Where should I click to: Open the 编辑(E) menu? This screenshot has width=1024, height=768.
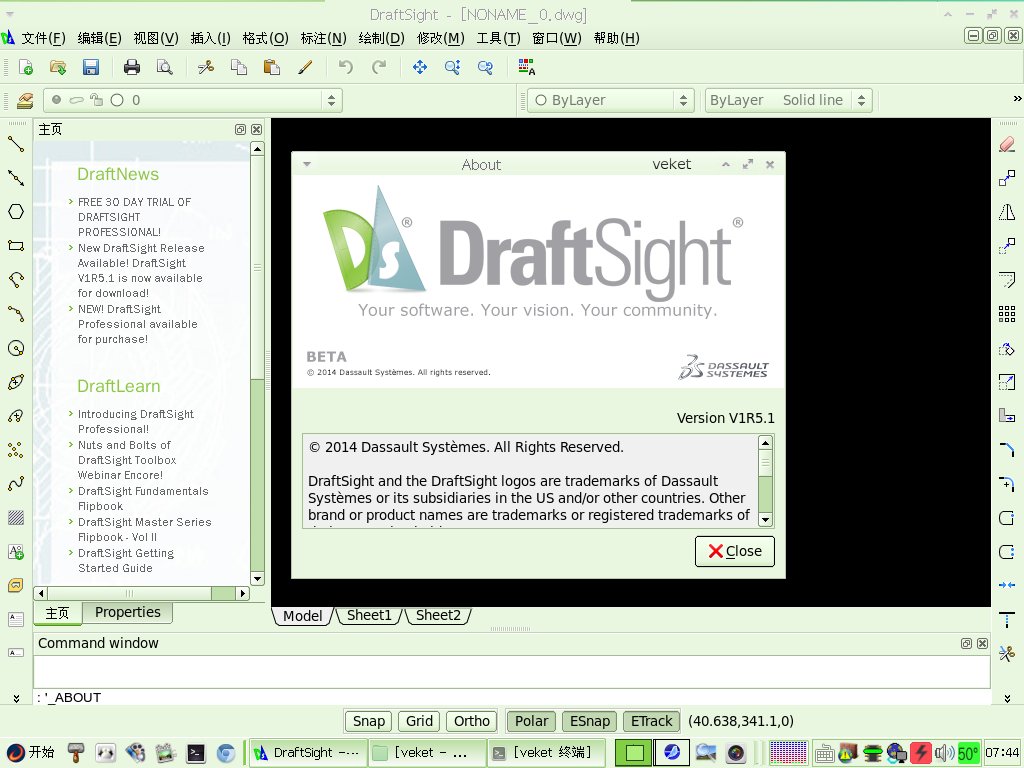(99, 38)
